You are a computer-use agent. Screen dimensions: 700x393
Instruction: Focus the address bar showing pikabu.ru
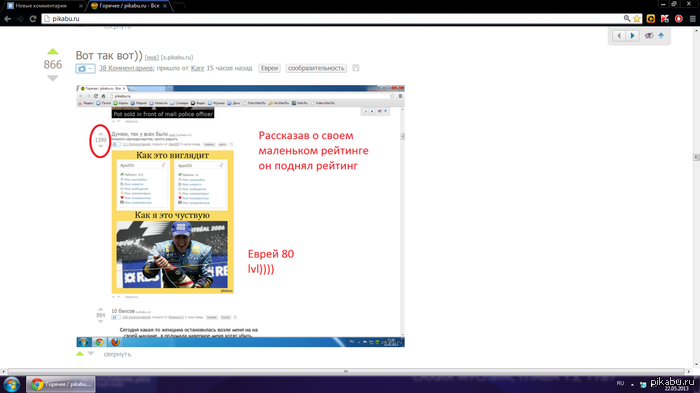(333, 19)
